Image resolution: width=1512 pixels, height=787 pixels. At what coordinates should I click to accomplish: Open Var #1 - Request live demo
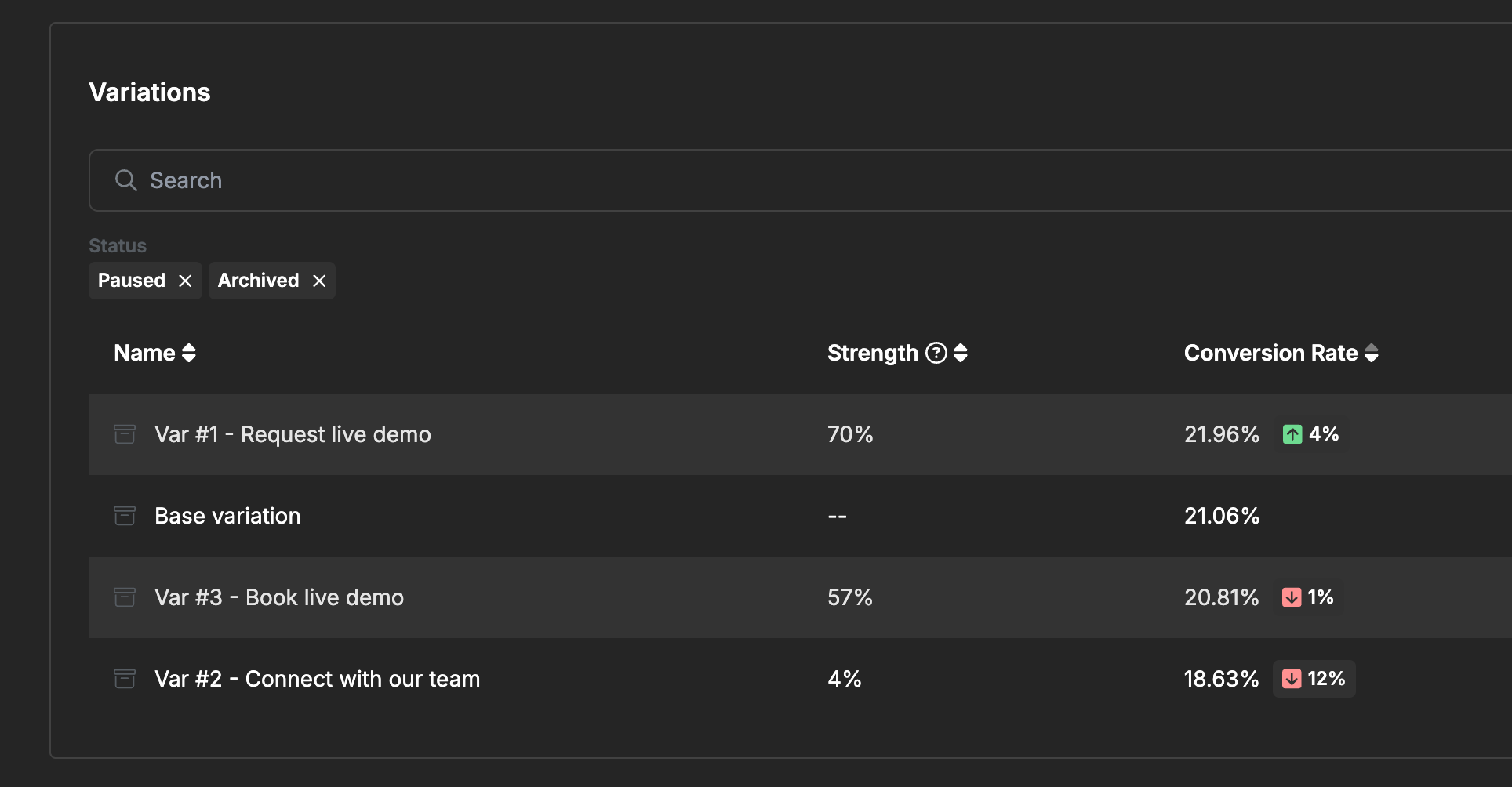[x=293, y=434]
